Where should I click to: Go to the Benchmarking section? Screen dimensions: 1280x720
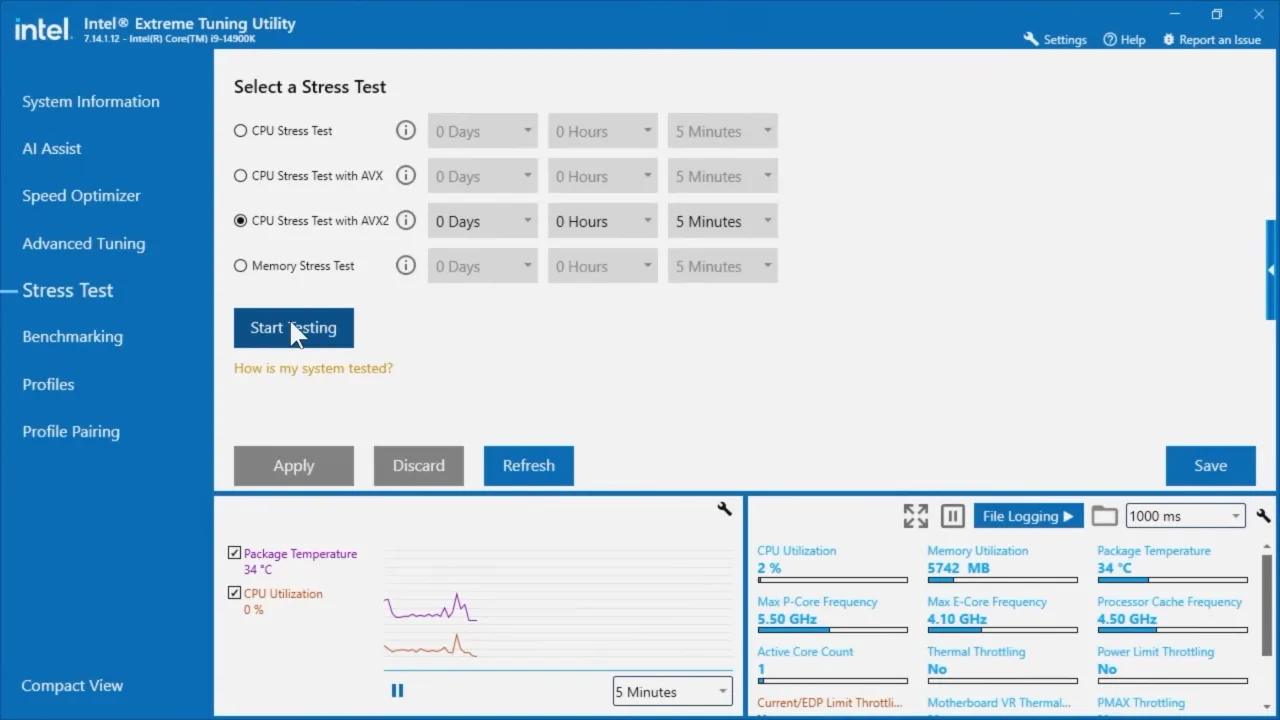coord(72,336)
